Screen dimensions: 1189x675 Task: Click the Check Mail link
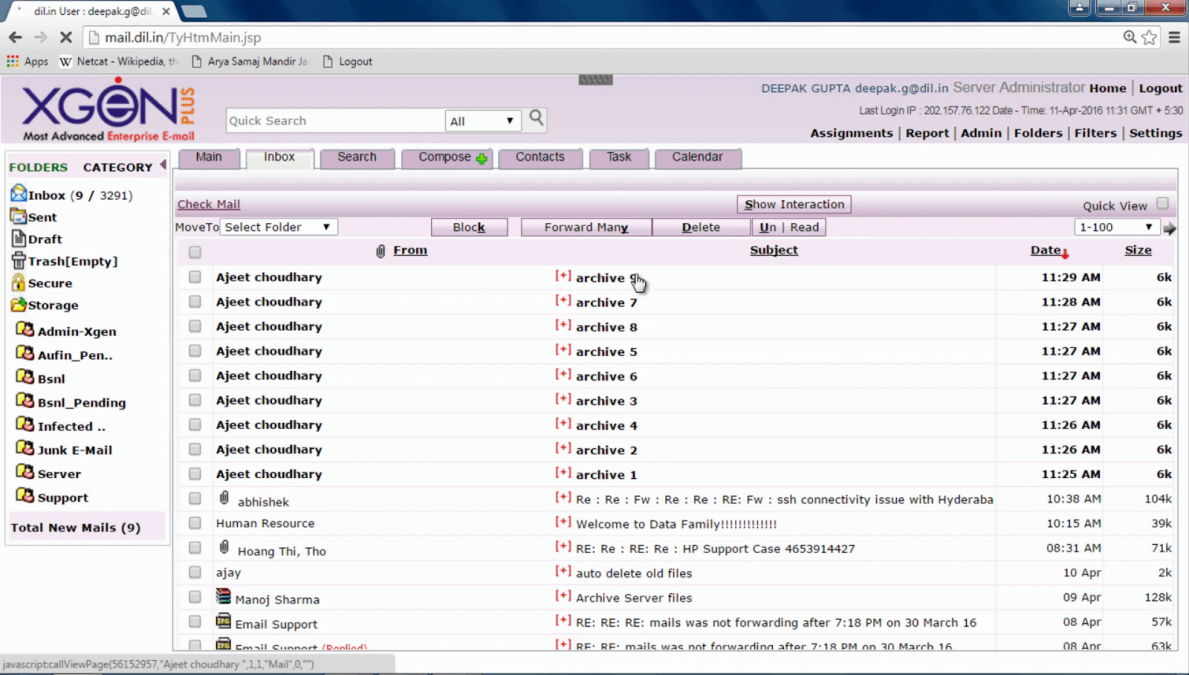pyautogui.click(x=208, y=204)
